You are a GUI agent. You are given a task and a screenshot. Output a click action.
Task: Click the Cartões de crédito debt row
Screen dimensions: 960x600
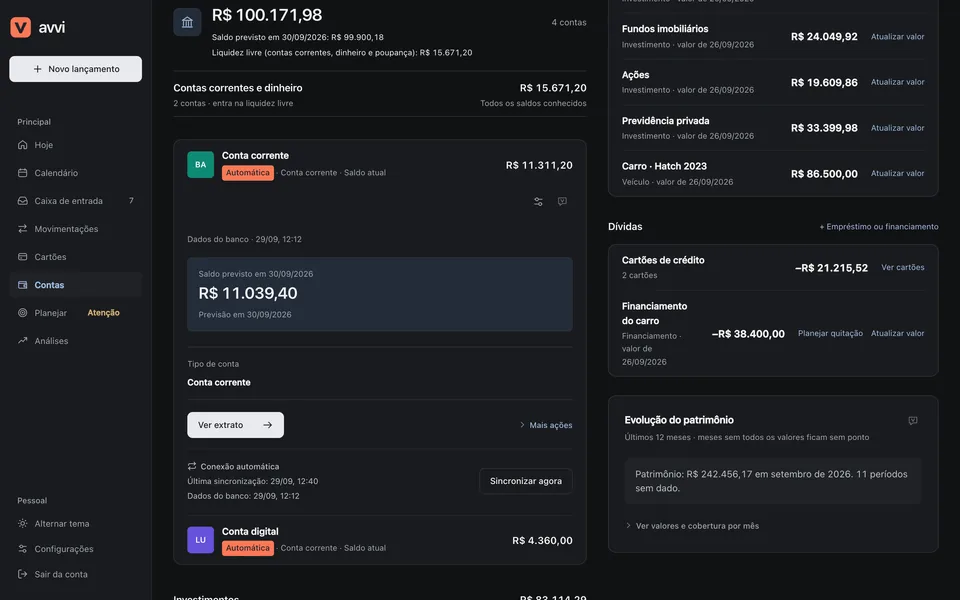(x=773, y=268)
